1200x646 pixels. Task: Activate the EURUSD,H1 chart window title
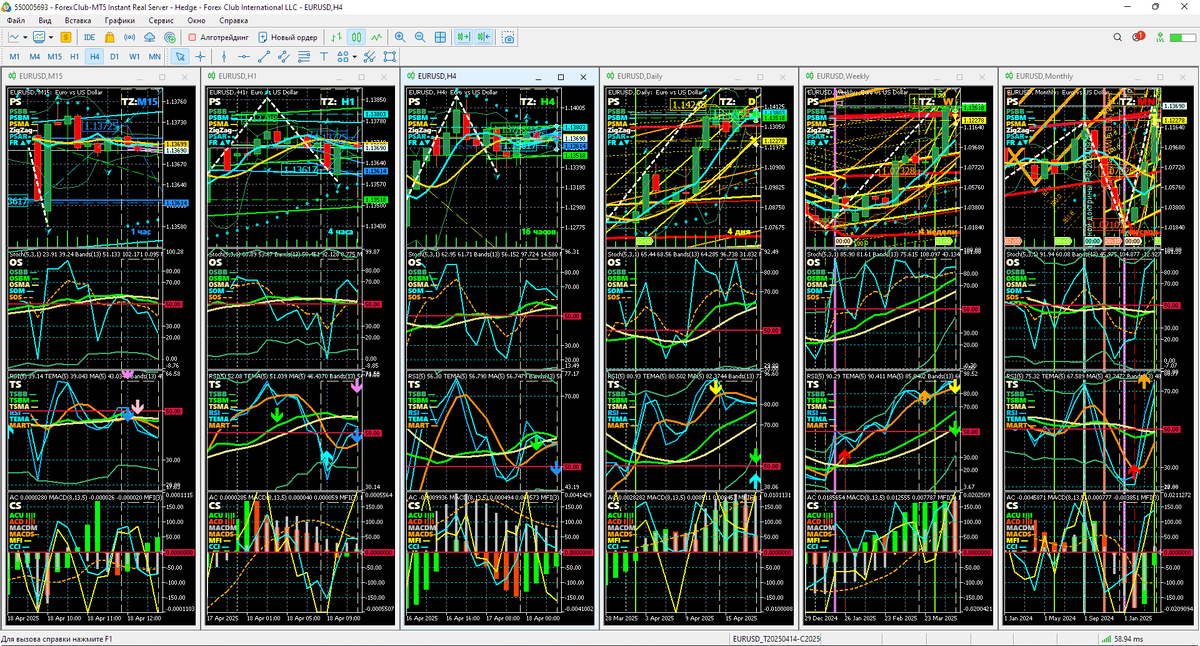237,76
